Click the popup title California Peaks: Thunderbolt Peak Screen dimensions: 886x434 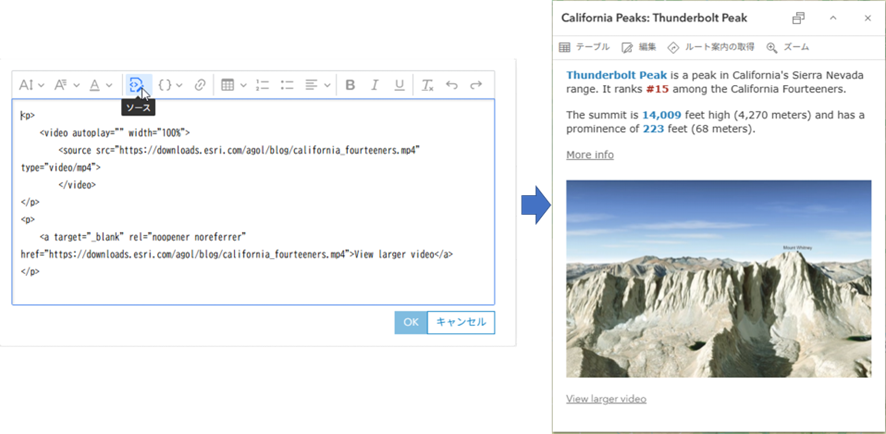[654, 18]
